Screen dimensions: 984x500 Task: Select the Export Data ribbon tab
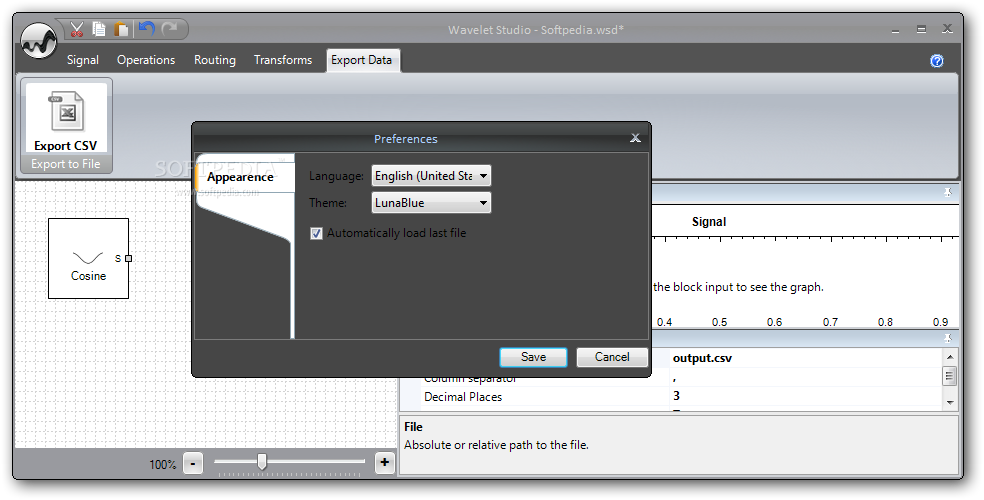[x=362, y=60]
